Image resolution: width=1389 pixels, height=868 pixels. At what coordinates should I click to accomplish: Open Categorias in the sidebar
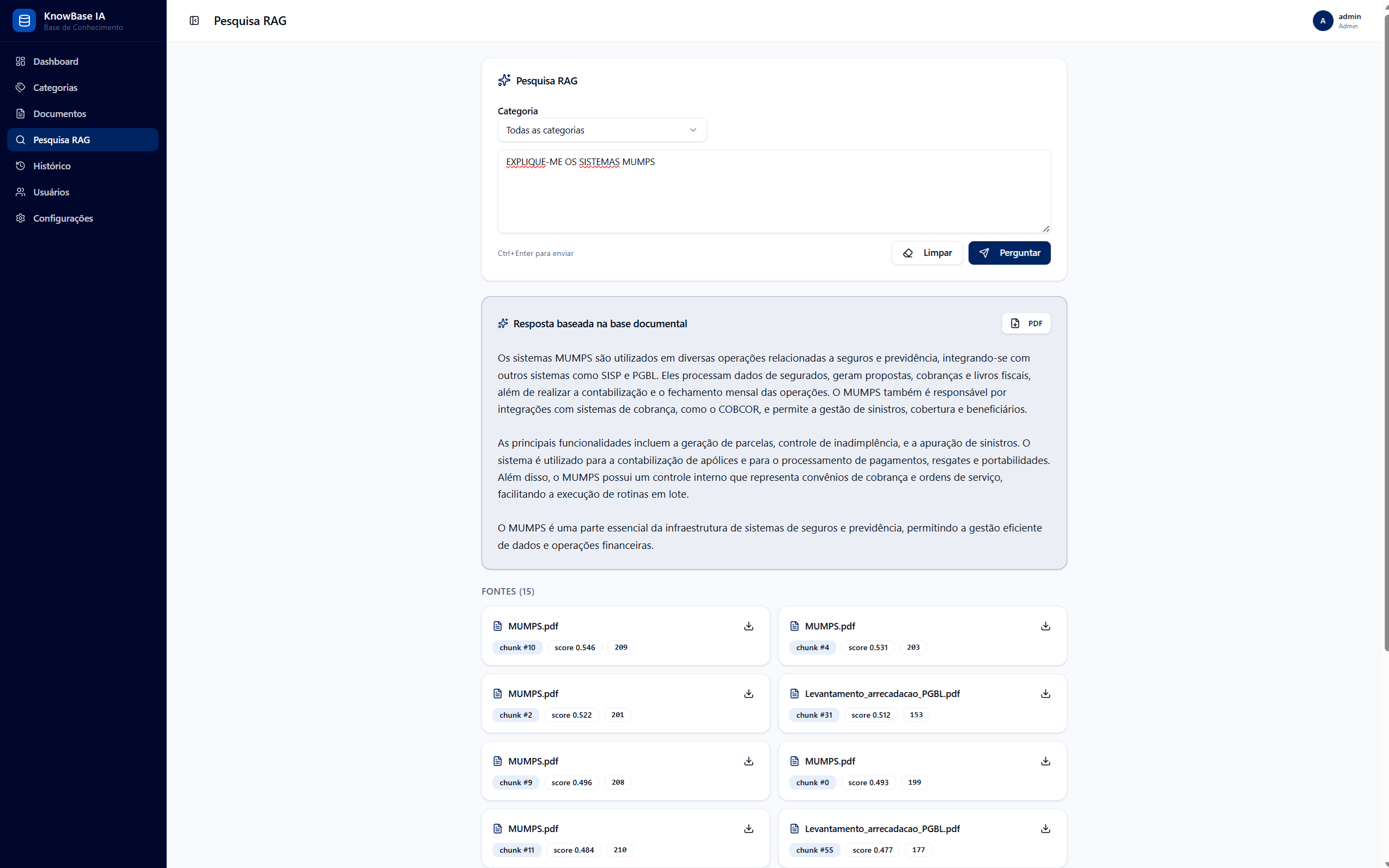[83, 87]
